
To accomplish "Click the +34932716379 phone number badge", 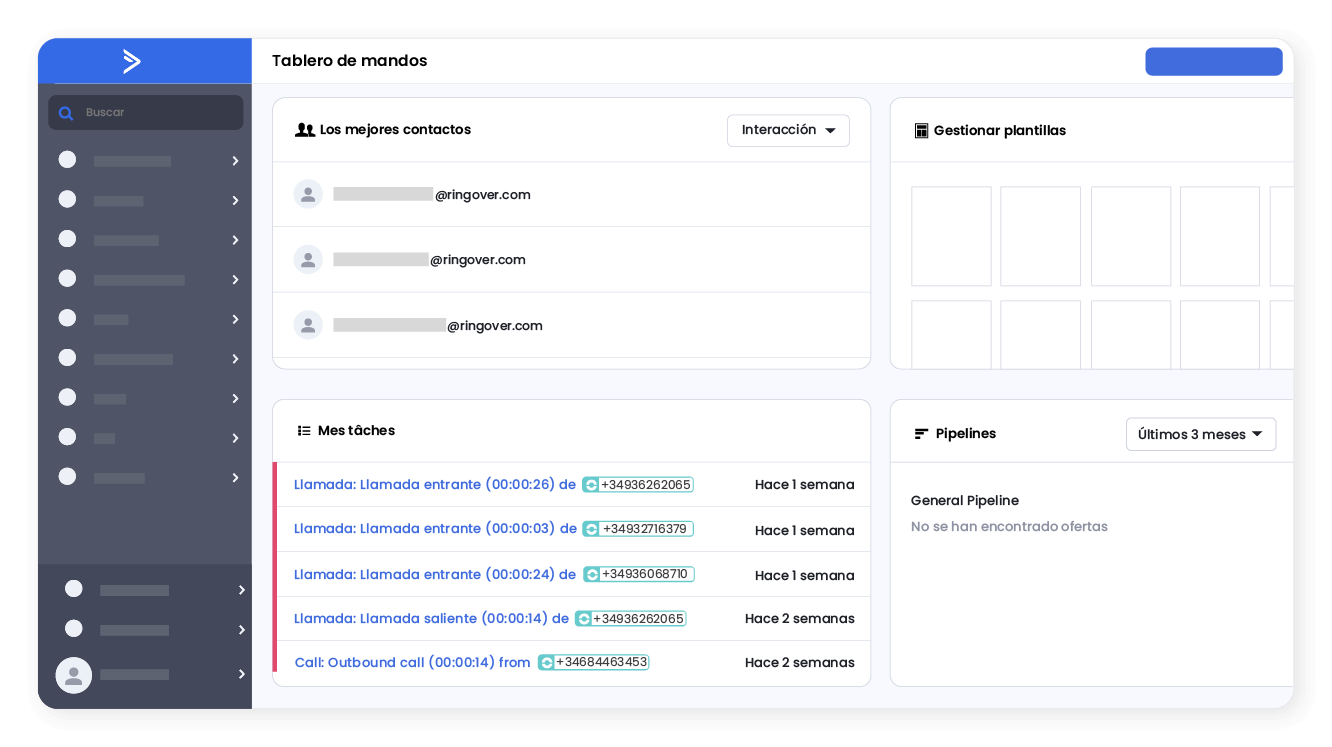I will tap(637, 528).
